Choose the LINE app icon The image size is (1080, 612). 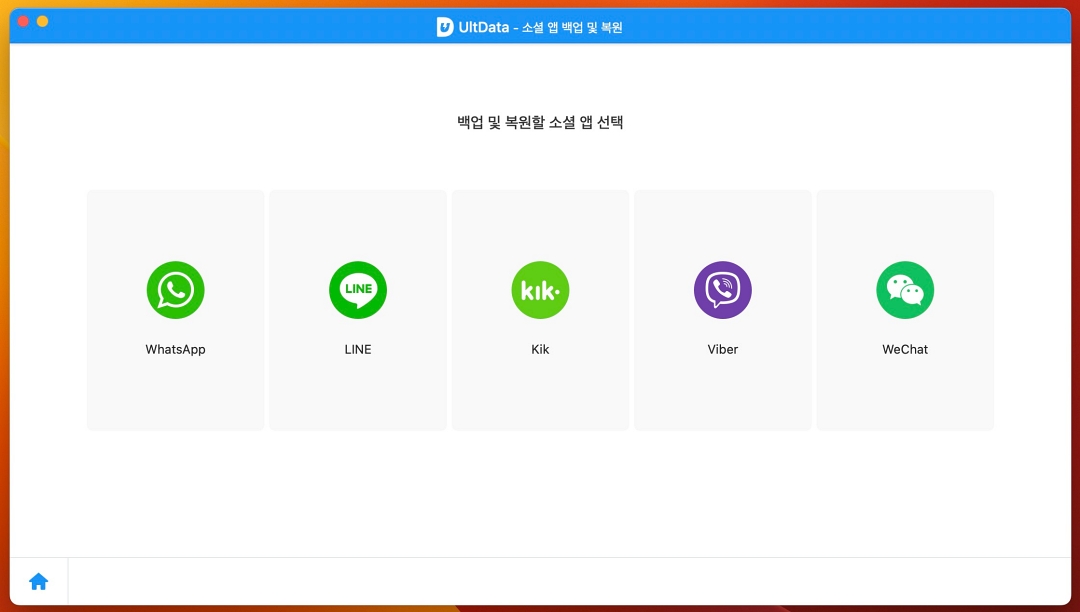click(358, 290)
